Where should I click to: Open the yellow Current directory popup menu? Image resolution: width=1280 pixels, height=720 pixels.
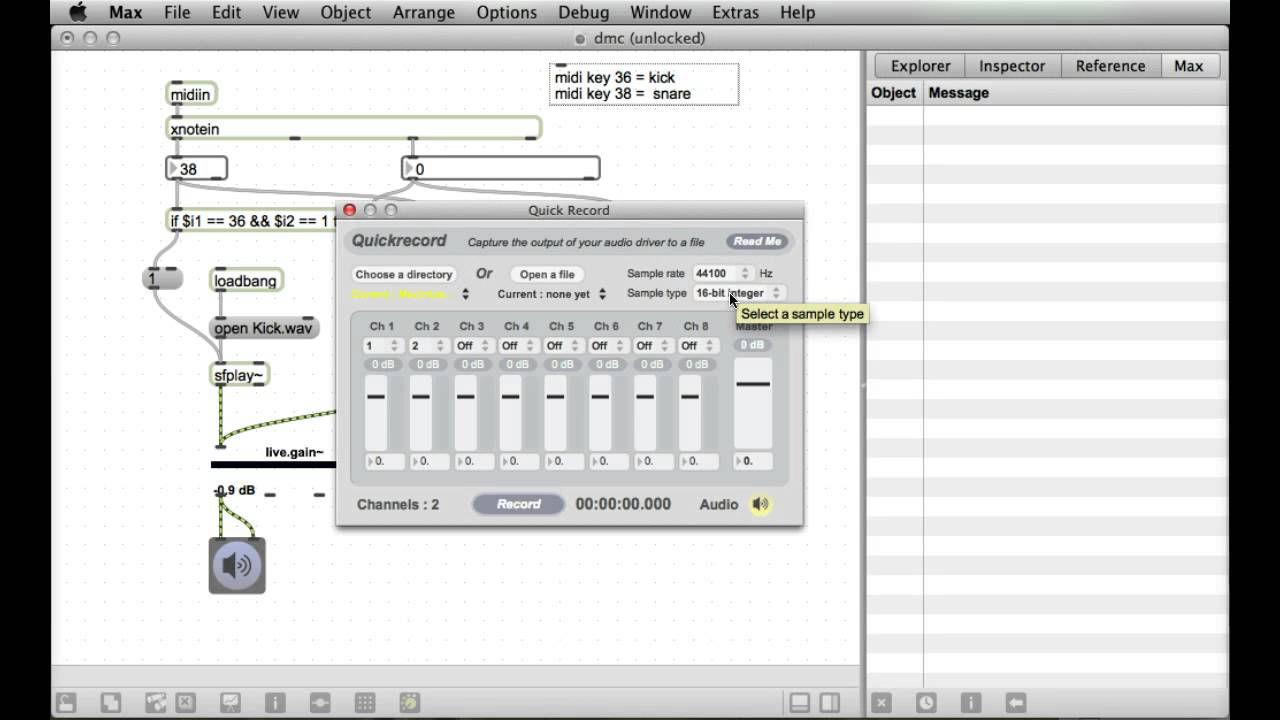(411, 294)
